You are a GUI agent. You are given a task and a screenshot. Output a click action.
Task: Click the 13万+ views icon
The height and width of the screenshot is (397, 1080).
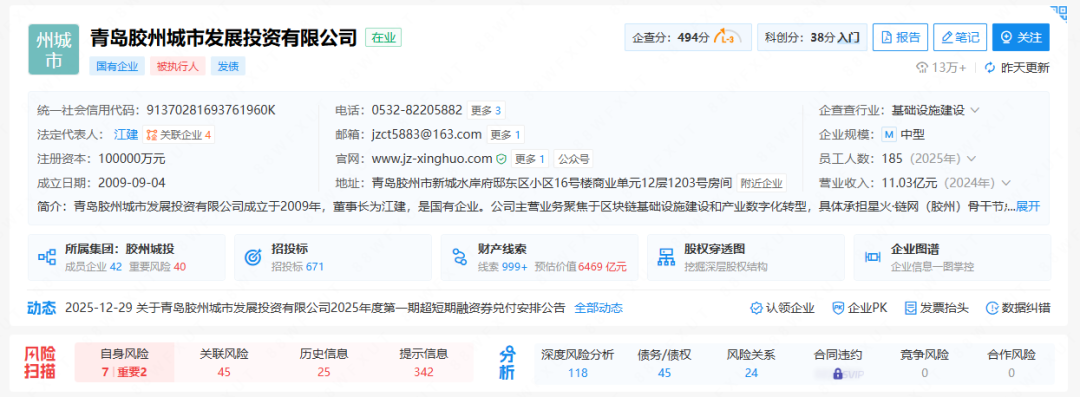922,68
